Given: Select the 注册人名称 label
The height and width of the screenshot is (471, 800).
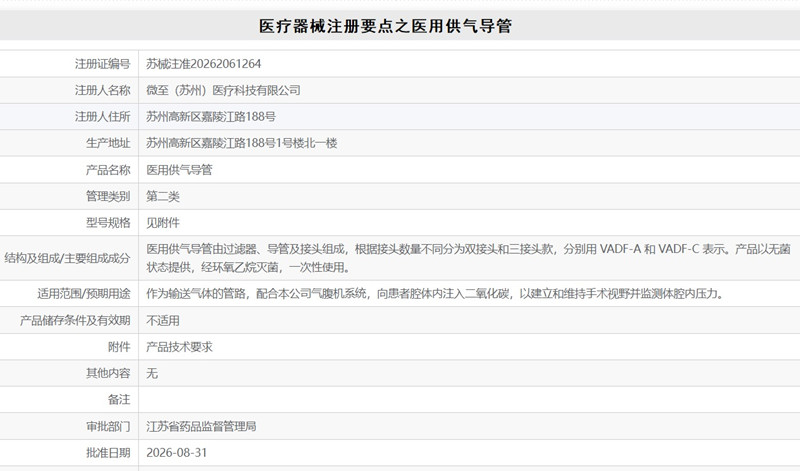Looking at the screenshot, I should [103, 90].
